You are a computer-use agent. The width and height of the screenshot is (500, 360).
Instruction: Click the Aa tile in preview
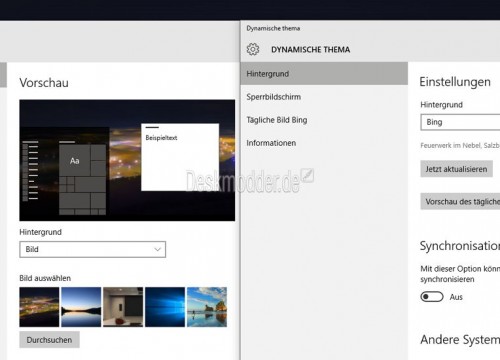pos(74,161)
